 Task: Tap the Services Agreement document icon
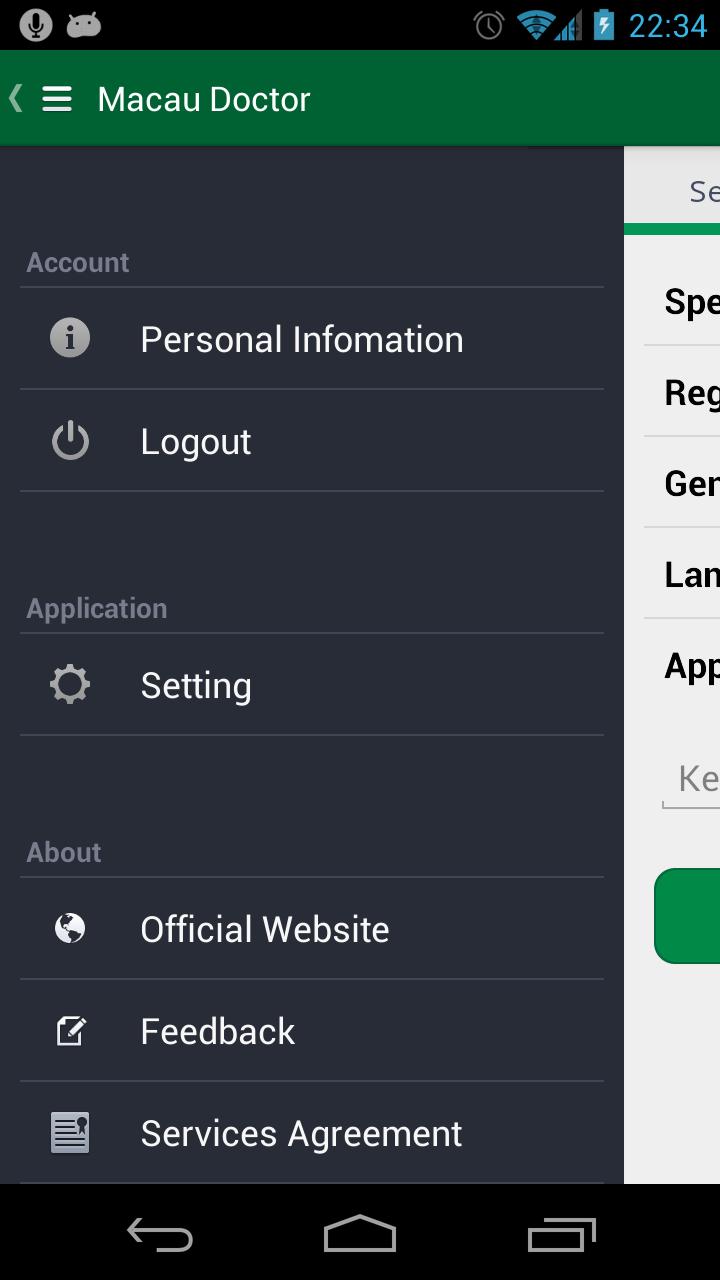[x=70, y=1133]
